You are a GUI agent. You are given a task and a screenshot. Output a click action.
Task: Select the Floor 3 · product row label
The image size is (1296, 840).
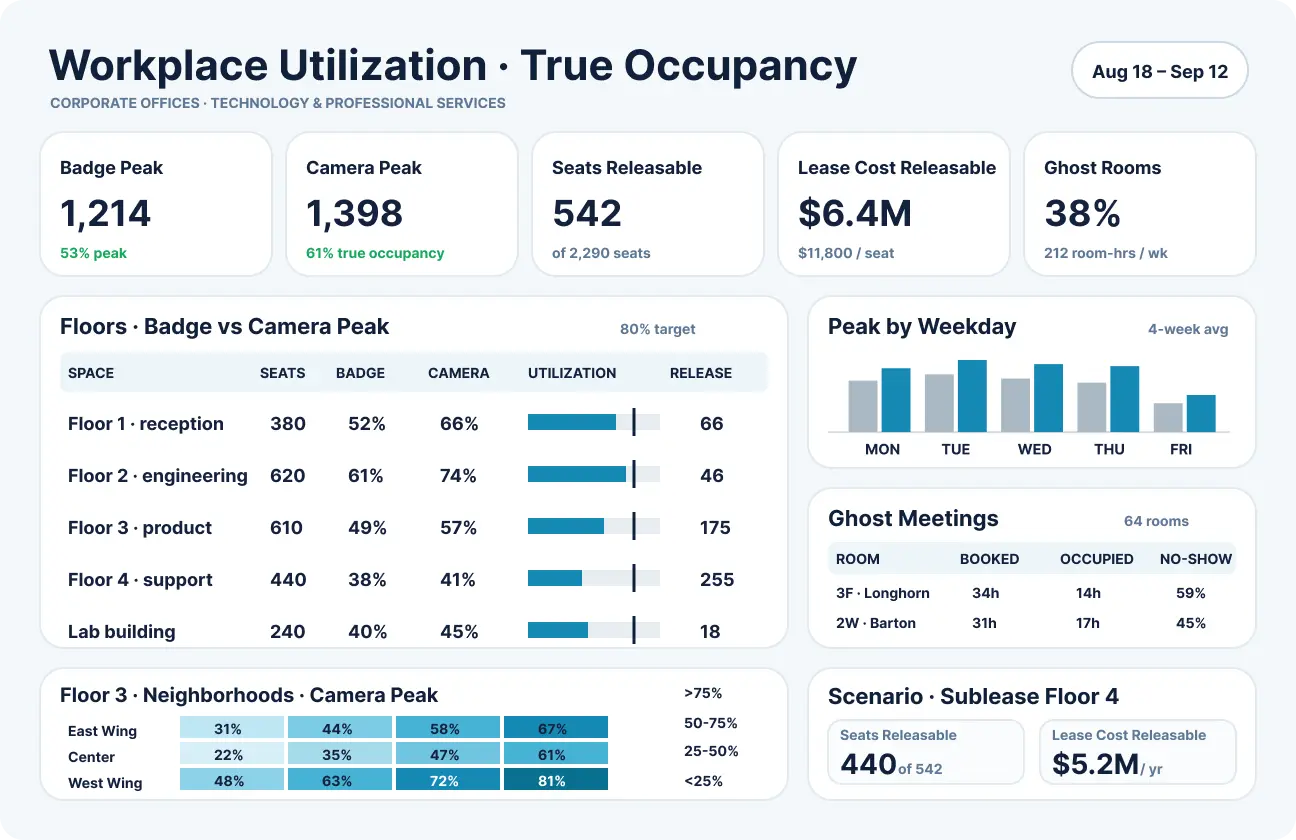point(140,528)
